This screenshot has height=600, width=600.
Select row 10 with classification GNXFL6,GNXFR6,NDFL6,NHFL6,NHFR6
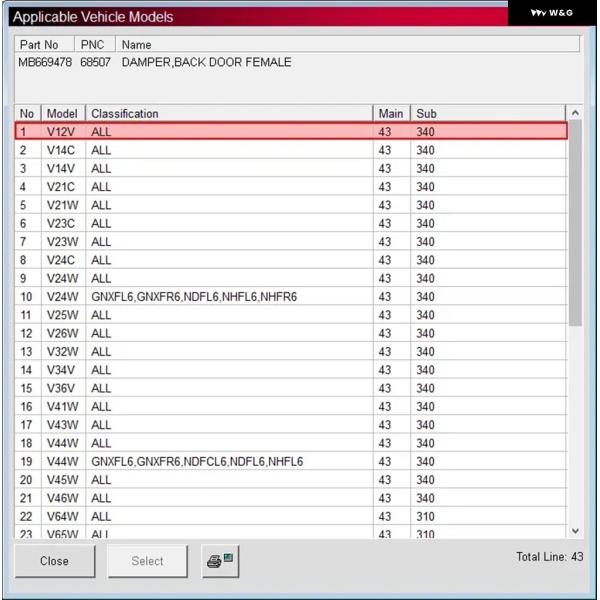tap(290, 297)
